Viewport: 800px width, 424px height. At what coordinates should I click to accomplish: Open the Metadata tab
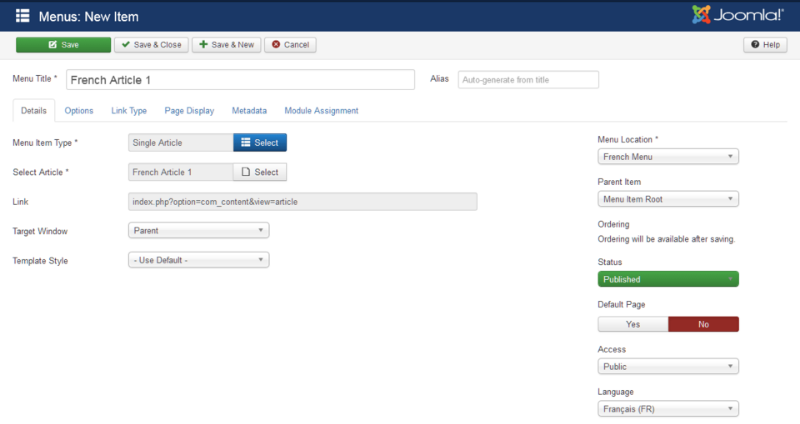249,111
